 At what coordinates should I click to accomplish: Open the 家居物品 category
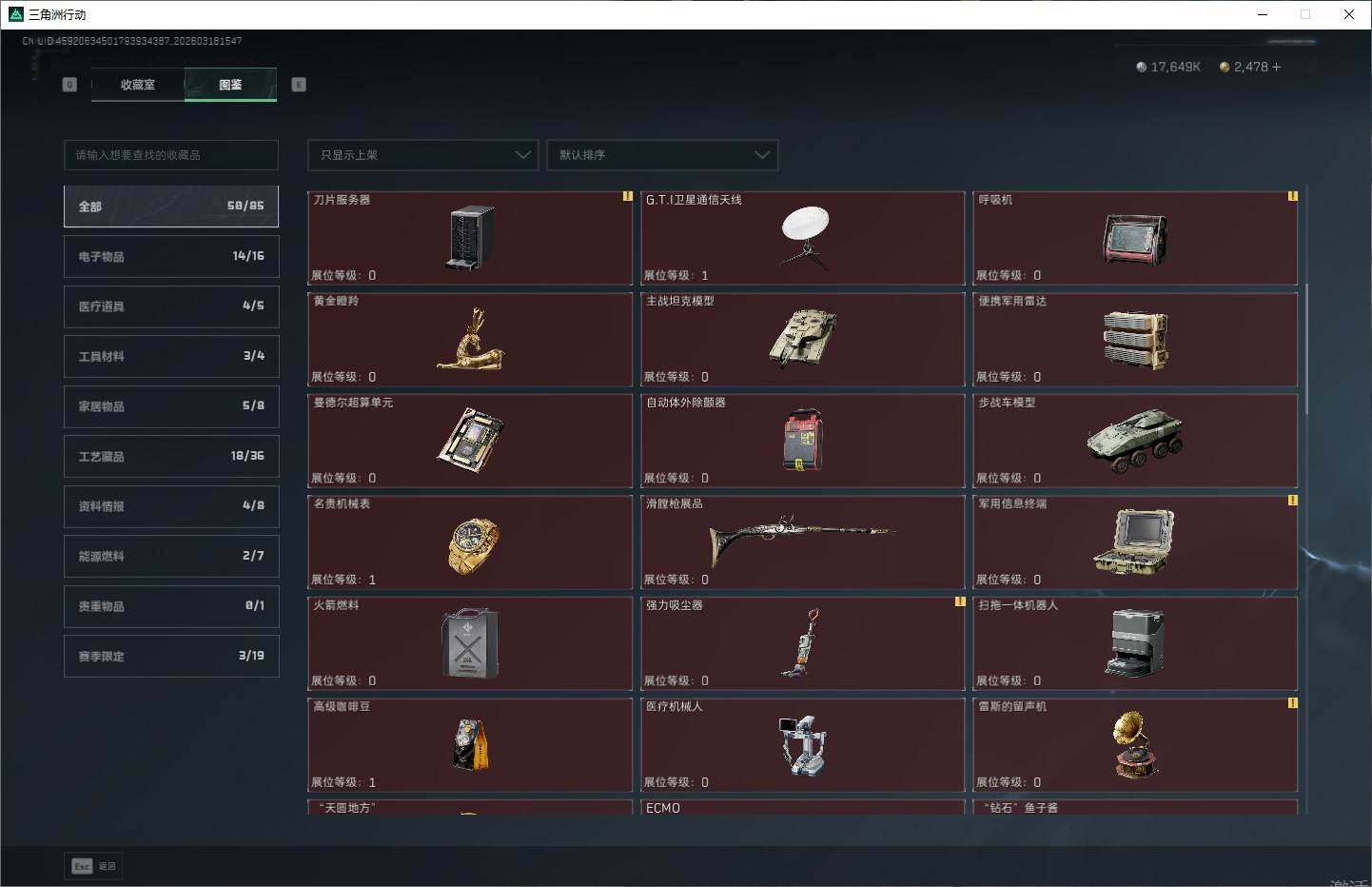pos(171,406)
